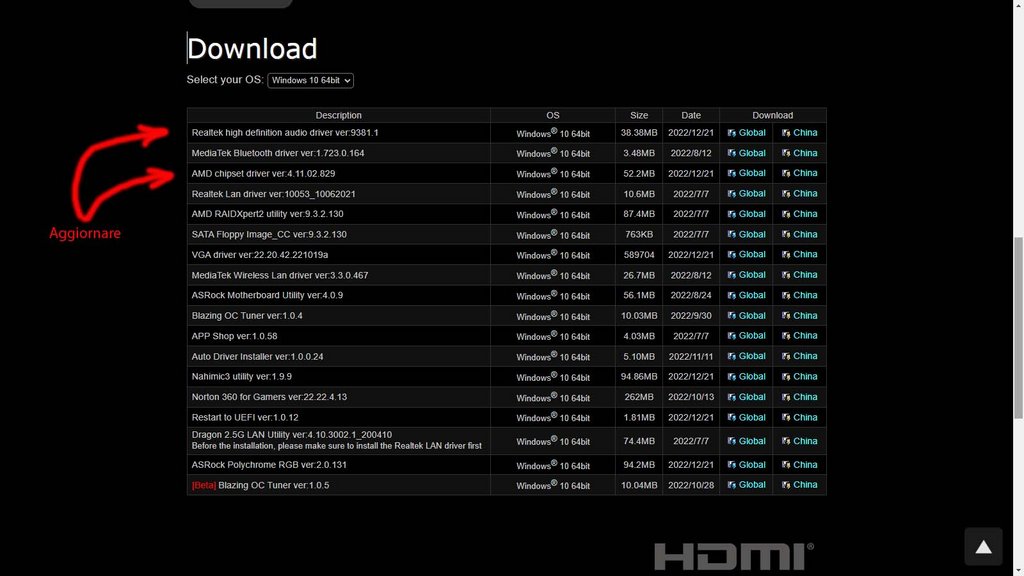Click date '2022/11/11' for Auto Driver Installer

pyautogui.click(x=691, y=357)
